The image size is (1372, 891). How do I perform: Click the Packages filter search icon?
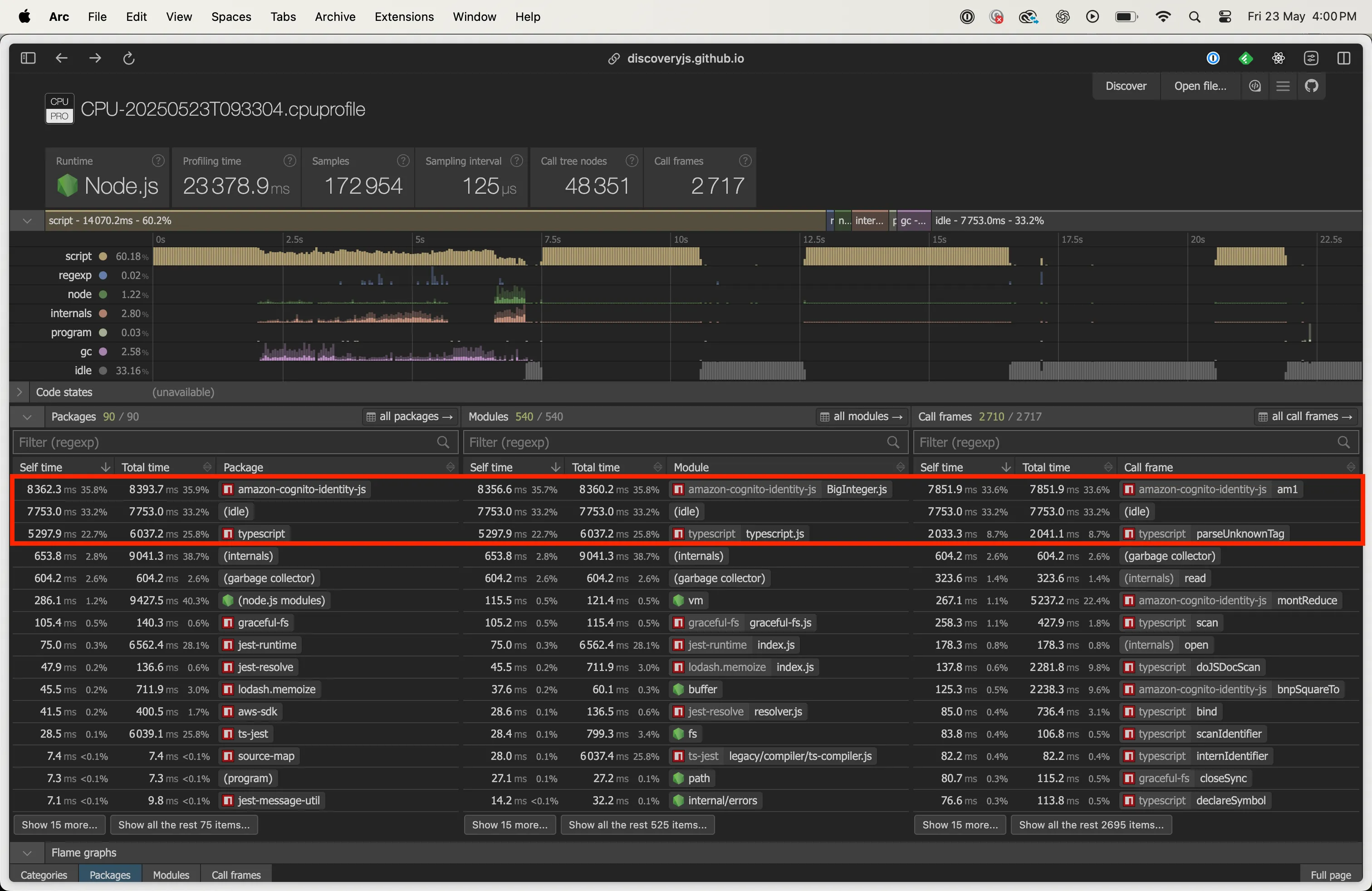(x=443, y=442)
